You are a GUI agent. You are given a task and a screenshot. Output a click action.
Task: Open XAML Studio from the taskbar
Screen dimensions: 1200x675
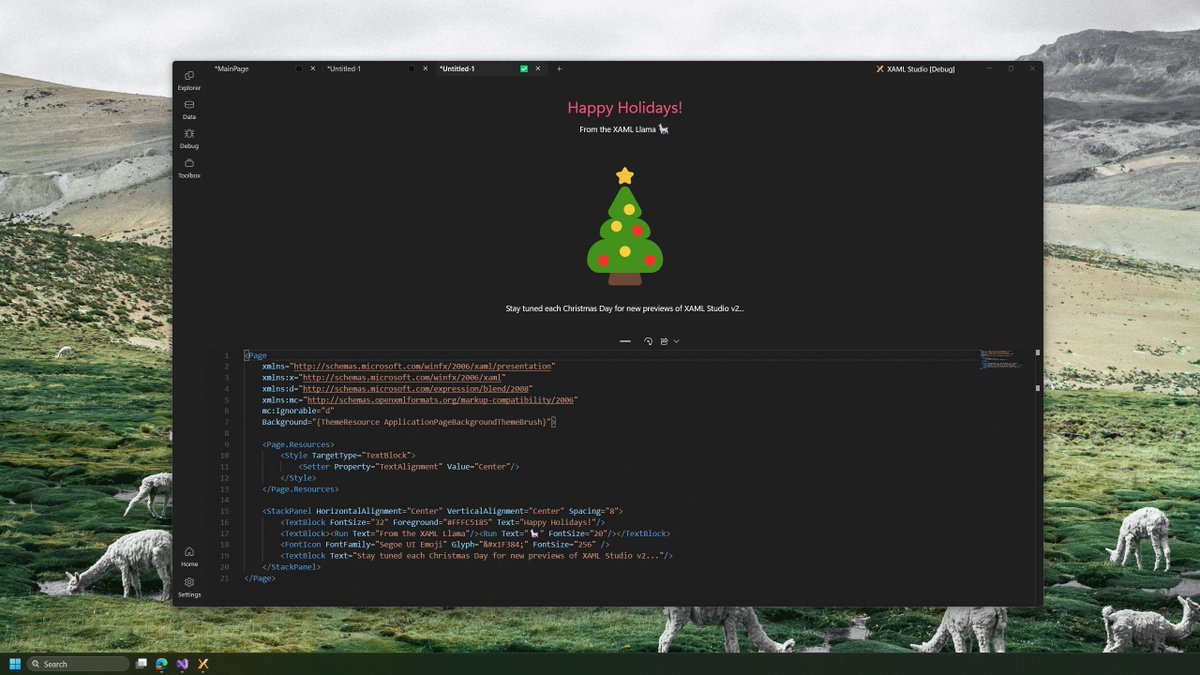(203, 664)
